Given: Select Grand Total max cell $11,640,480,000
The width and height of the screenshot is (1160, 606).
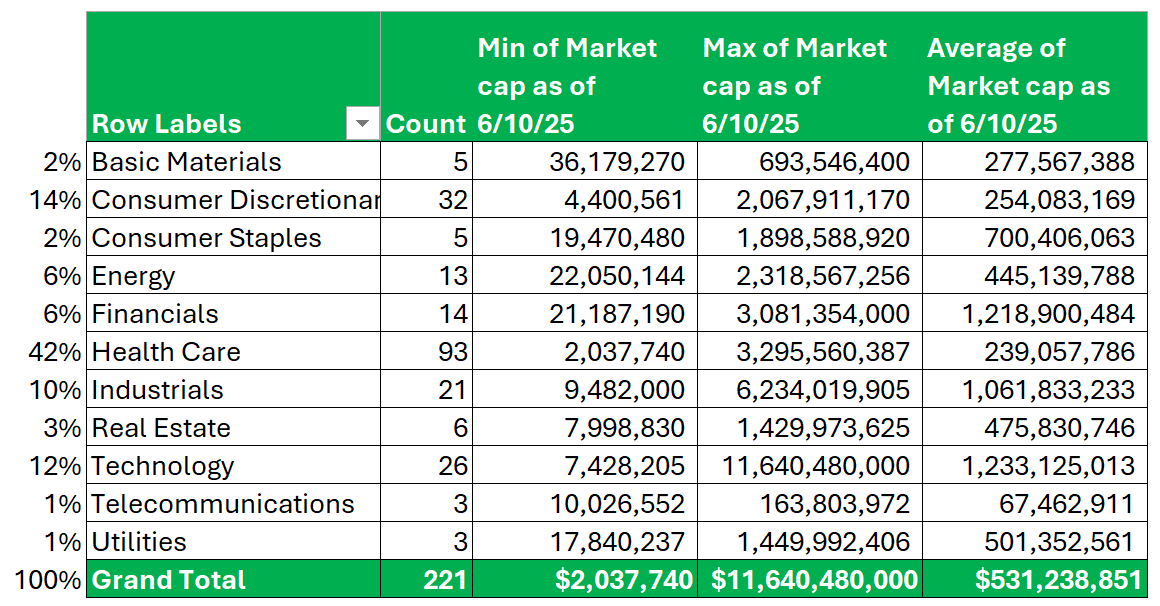Looking at the screenshot, I should [809, 579].
